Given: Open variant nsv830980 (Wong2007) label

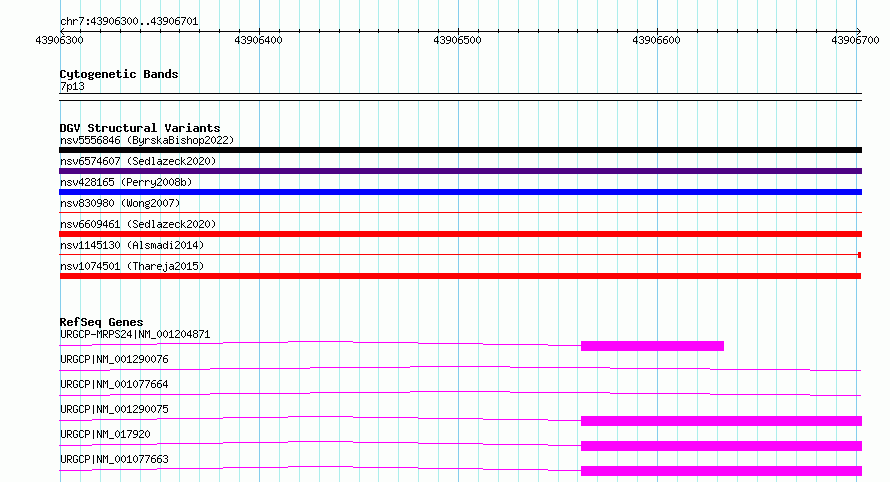Looking at the screenshot, I should click(x=120, y=203).
